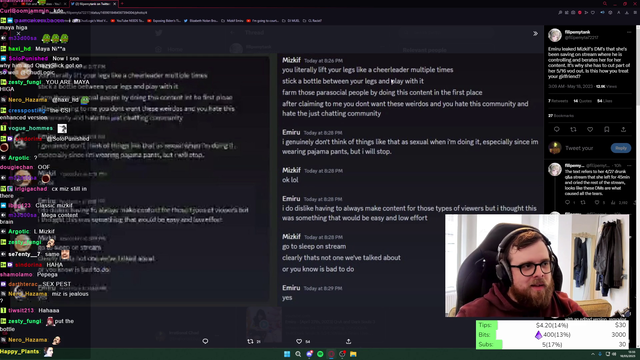Viewport: 640px width, 360px height.
Task: Close the image viewer with X icon
Action: pos(18,33)
